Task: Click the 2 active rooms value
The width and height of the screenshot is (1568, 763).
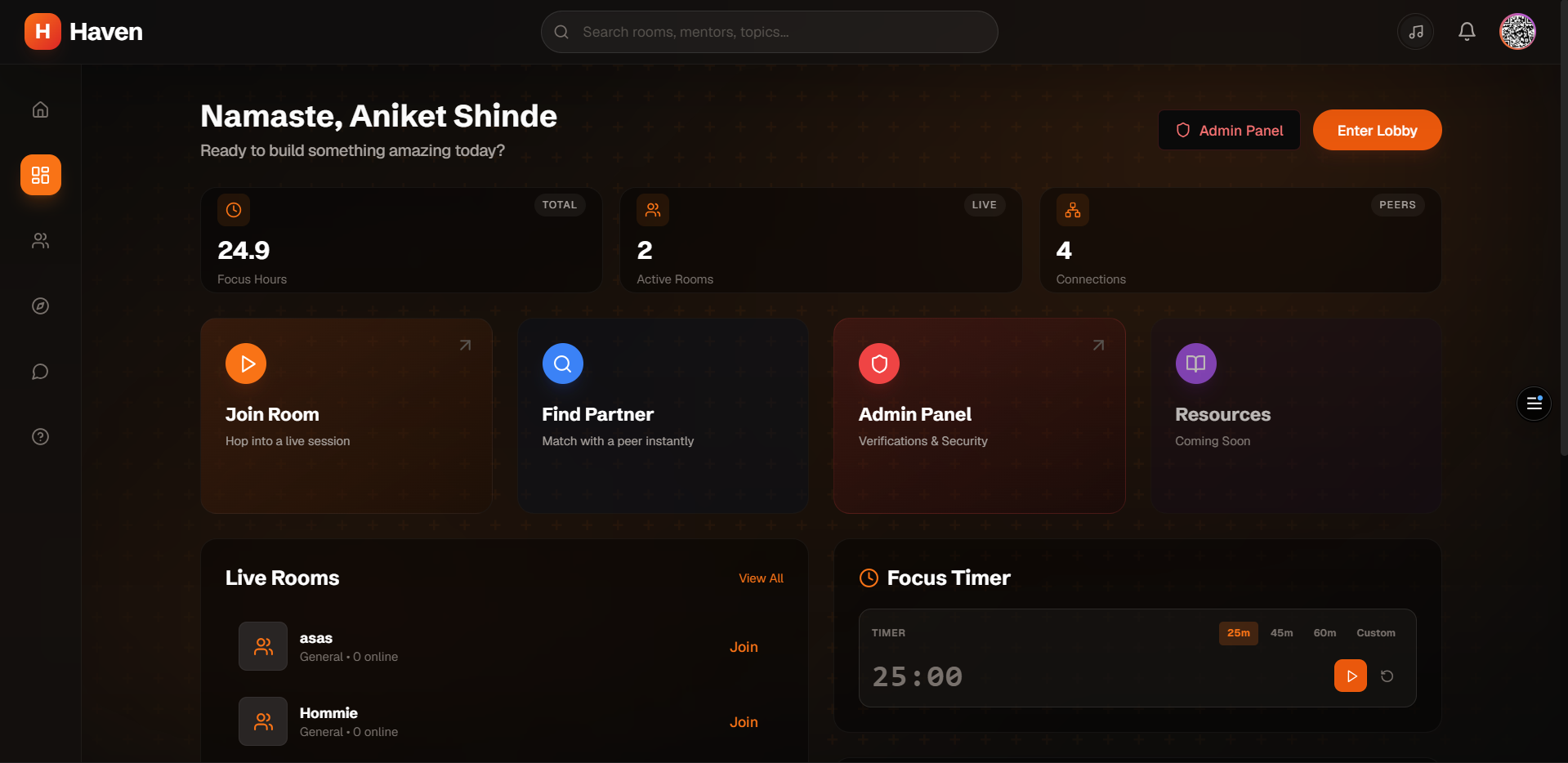Action: point(645,250)
